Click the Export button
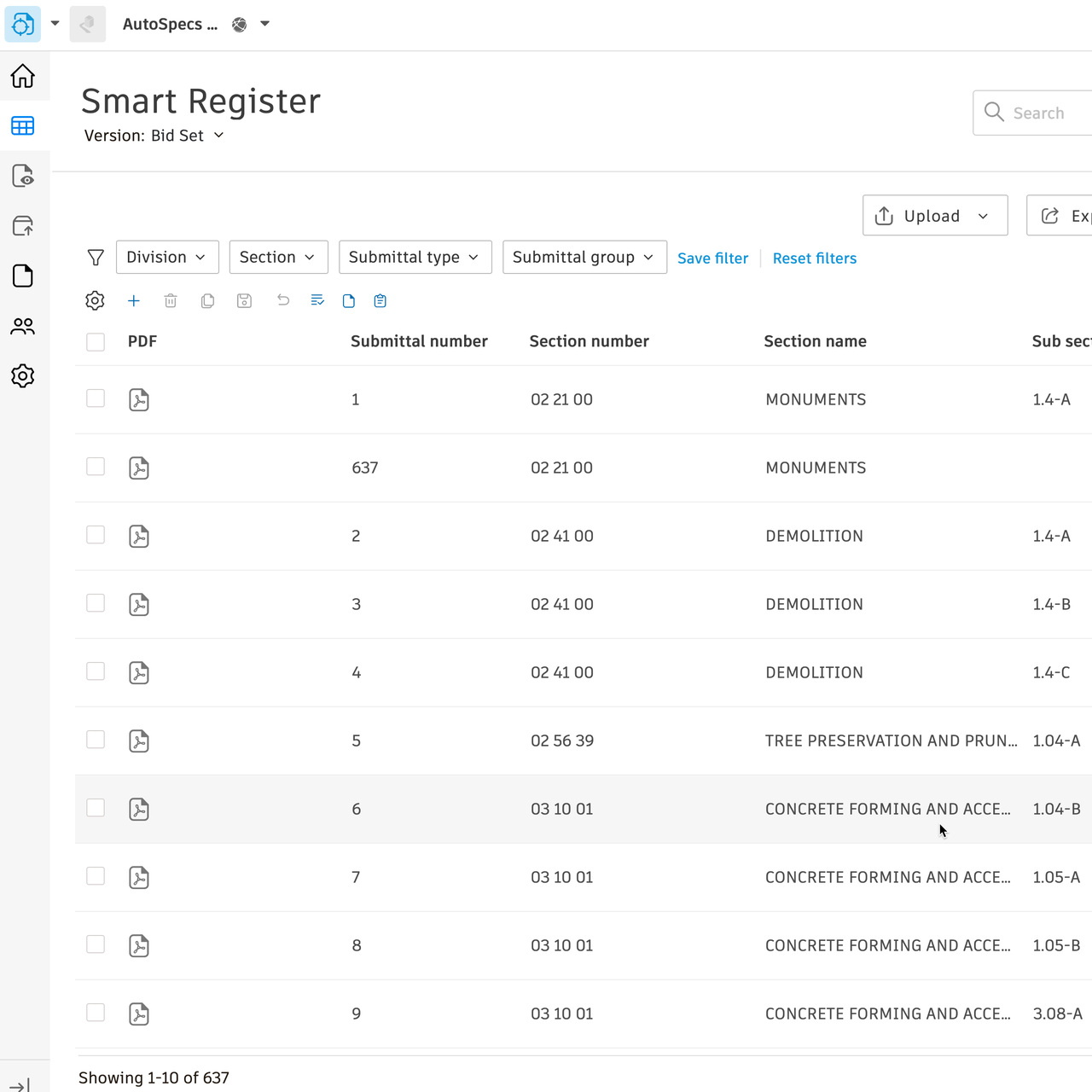 pos(1060,216)
